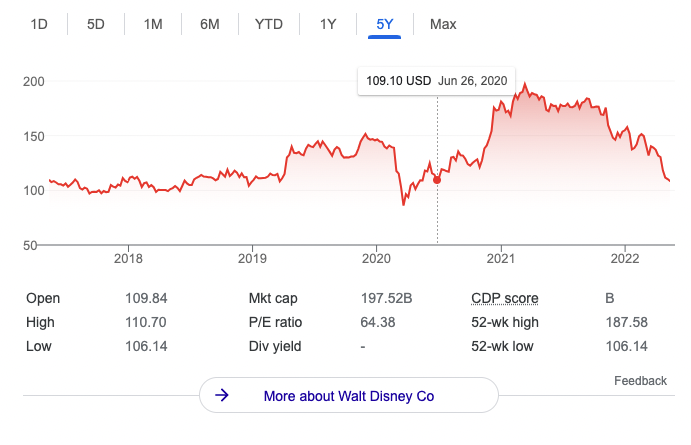
Task: Click the 2019 label on the x-axis
Action: pos(252,259)
